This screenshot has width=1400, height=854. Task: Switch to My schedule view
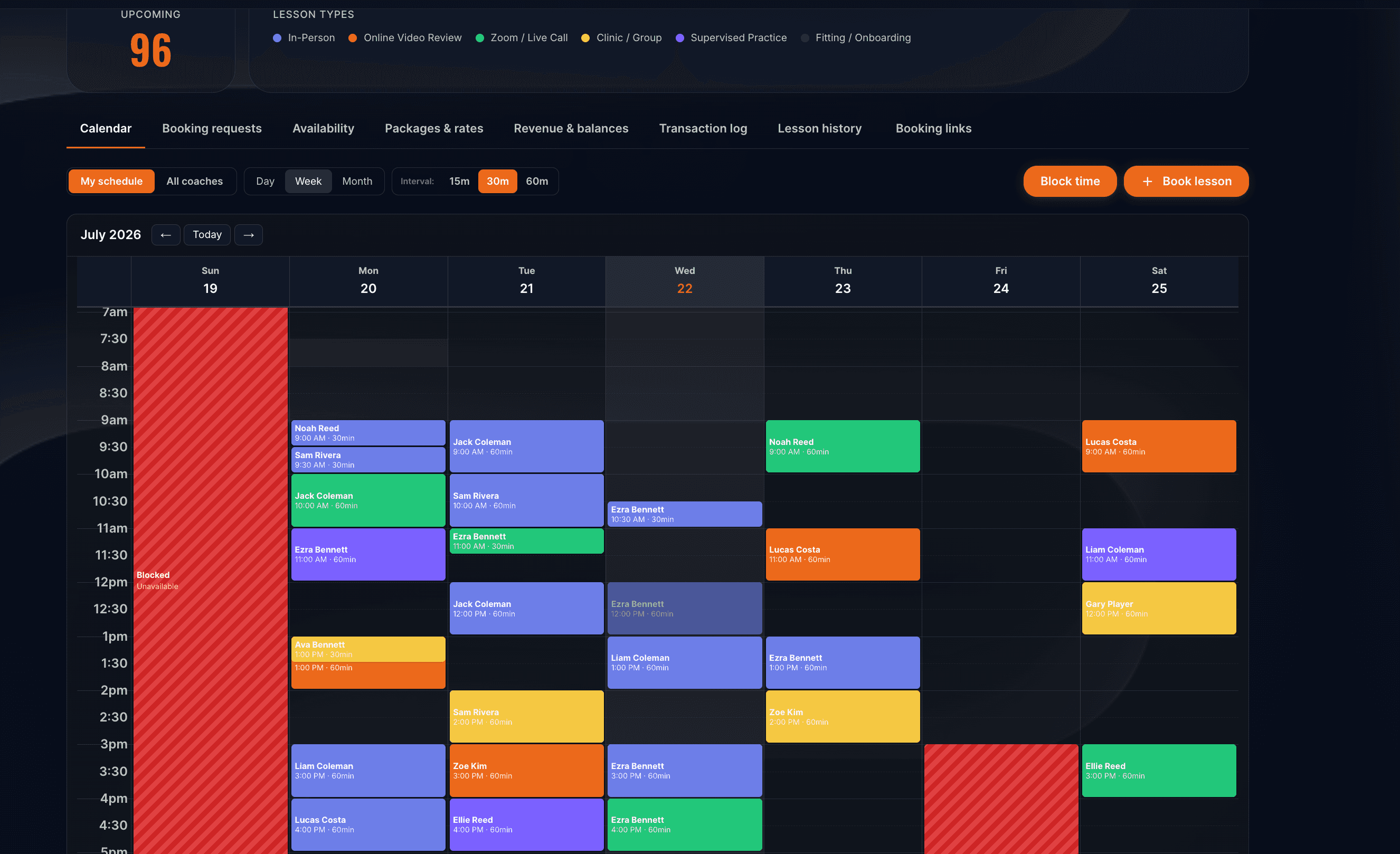(111, 181)
